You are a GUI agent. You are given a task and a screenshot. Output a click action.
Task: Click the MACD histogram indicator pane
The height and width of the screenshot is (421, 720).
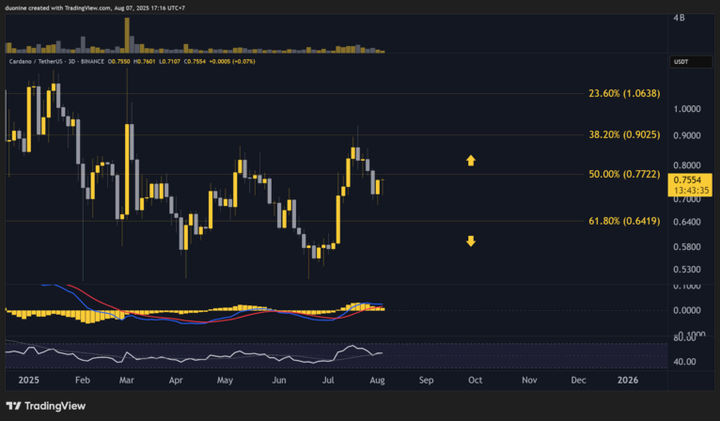pos(200,312)
